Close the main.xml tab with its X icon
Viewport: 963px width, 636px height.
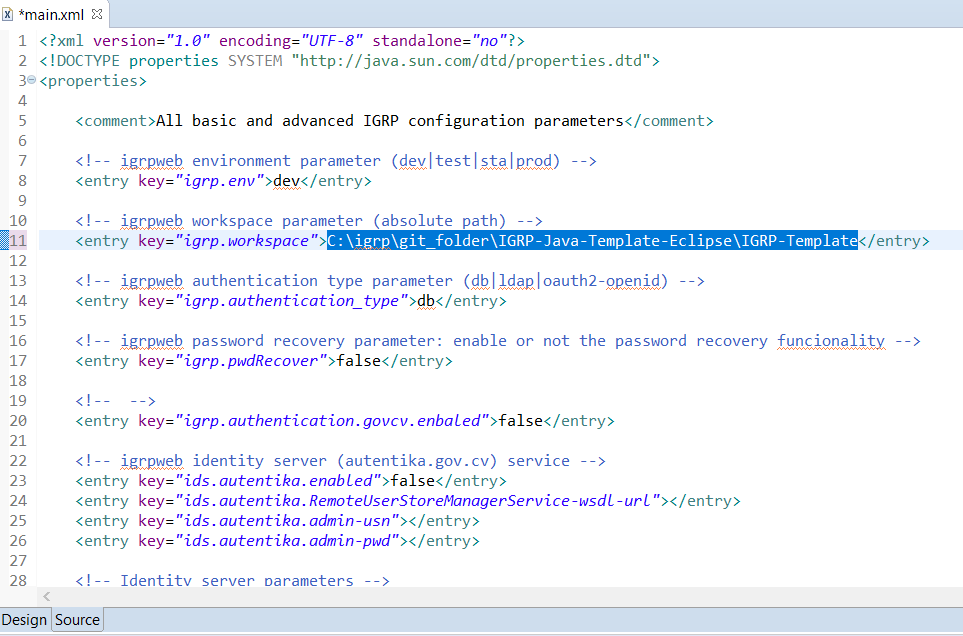tap(96, 13)
